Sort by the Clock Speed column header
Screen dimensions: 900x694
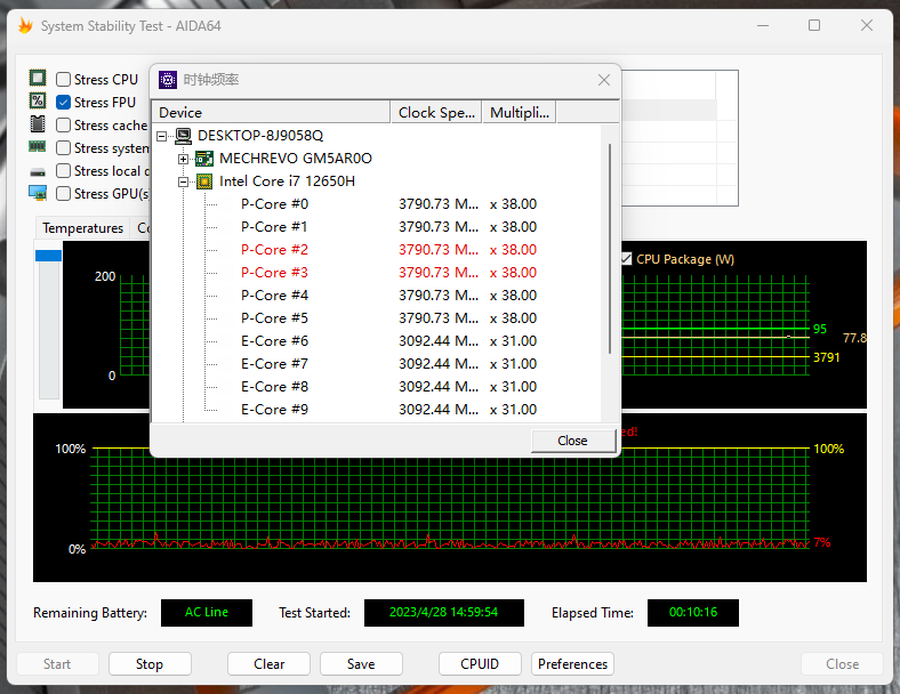click(x=436, y=113)
